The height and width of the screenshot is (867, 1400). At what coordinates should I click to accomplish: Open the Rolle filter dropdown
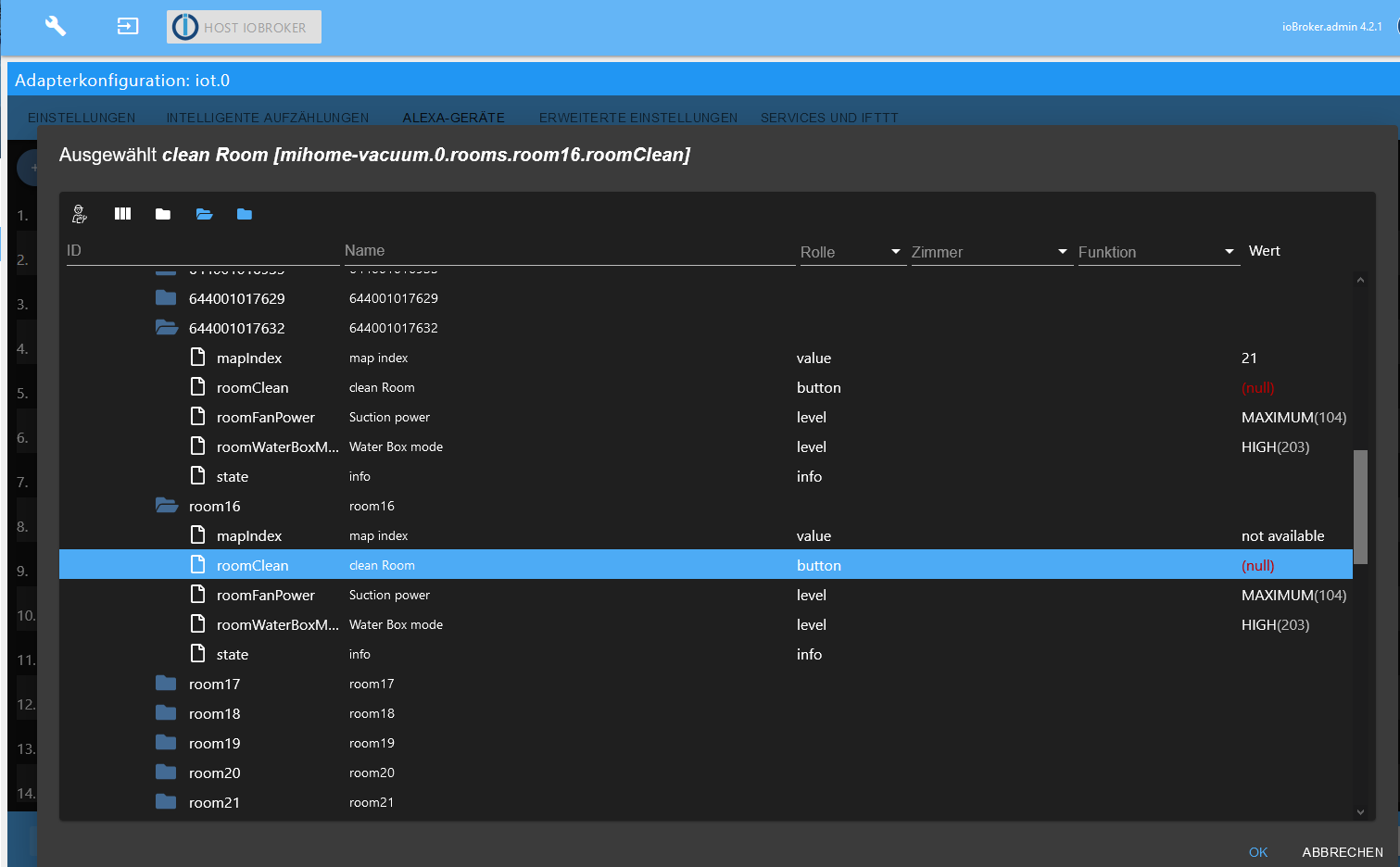pos(852,252)
